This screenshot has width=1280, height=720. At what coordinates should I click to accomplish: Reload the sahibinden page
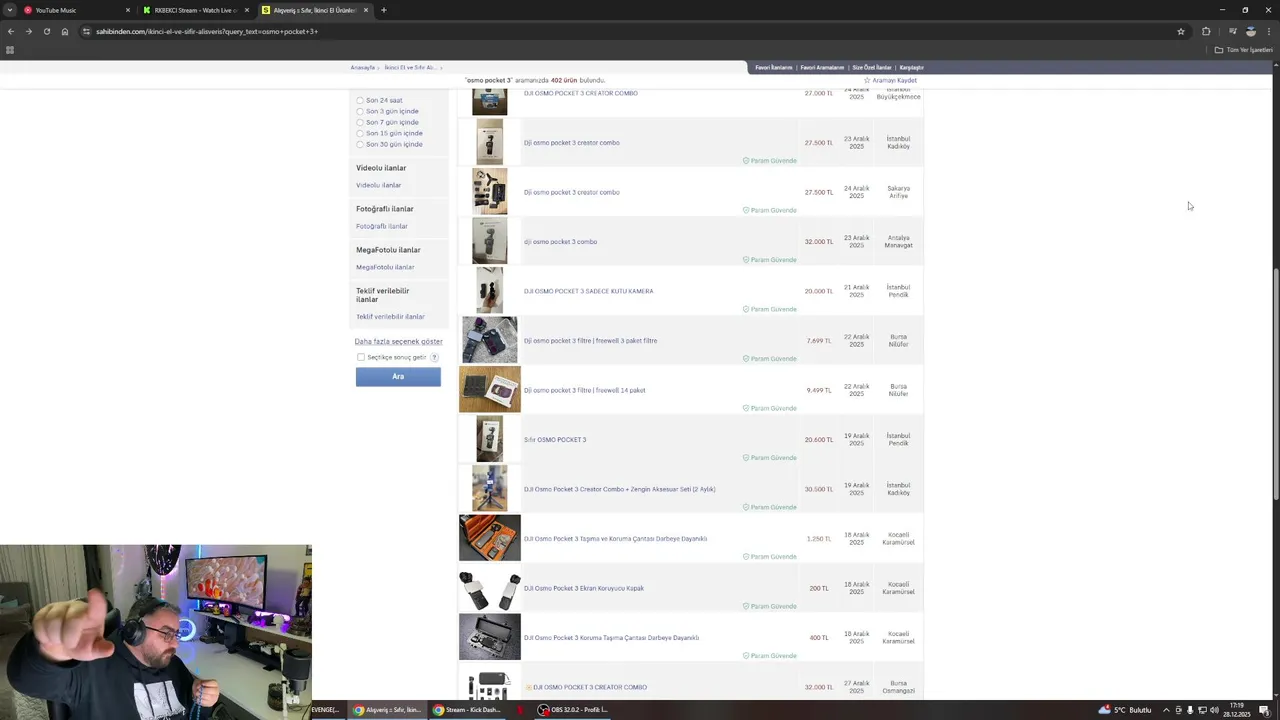tap(46, 31)
